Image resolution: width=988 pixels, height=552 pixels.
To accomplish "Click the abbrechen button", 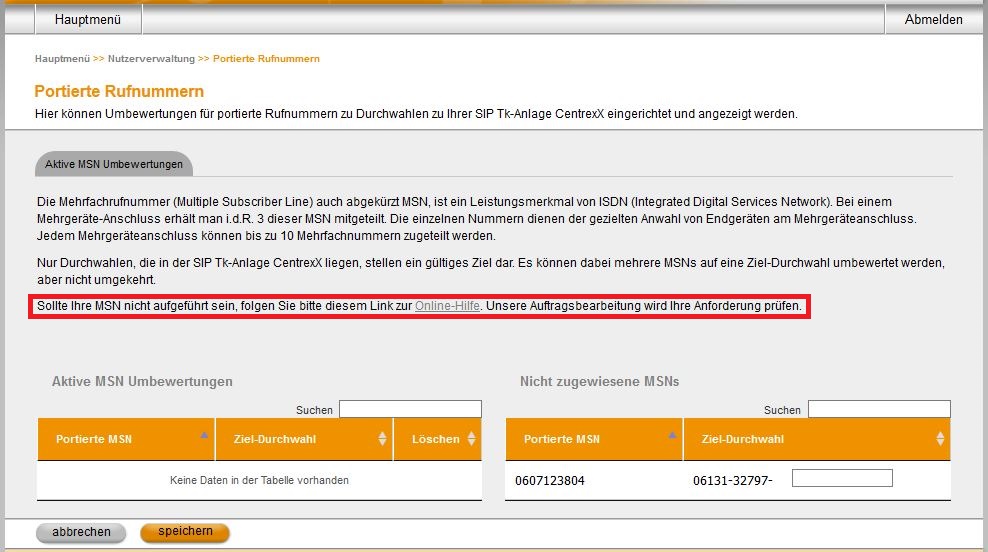I will click(x=81, y=532).
